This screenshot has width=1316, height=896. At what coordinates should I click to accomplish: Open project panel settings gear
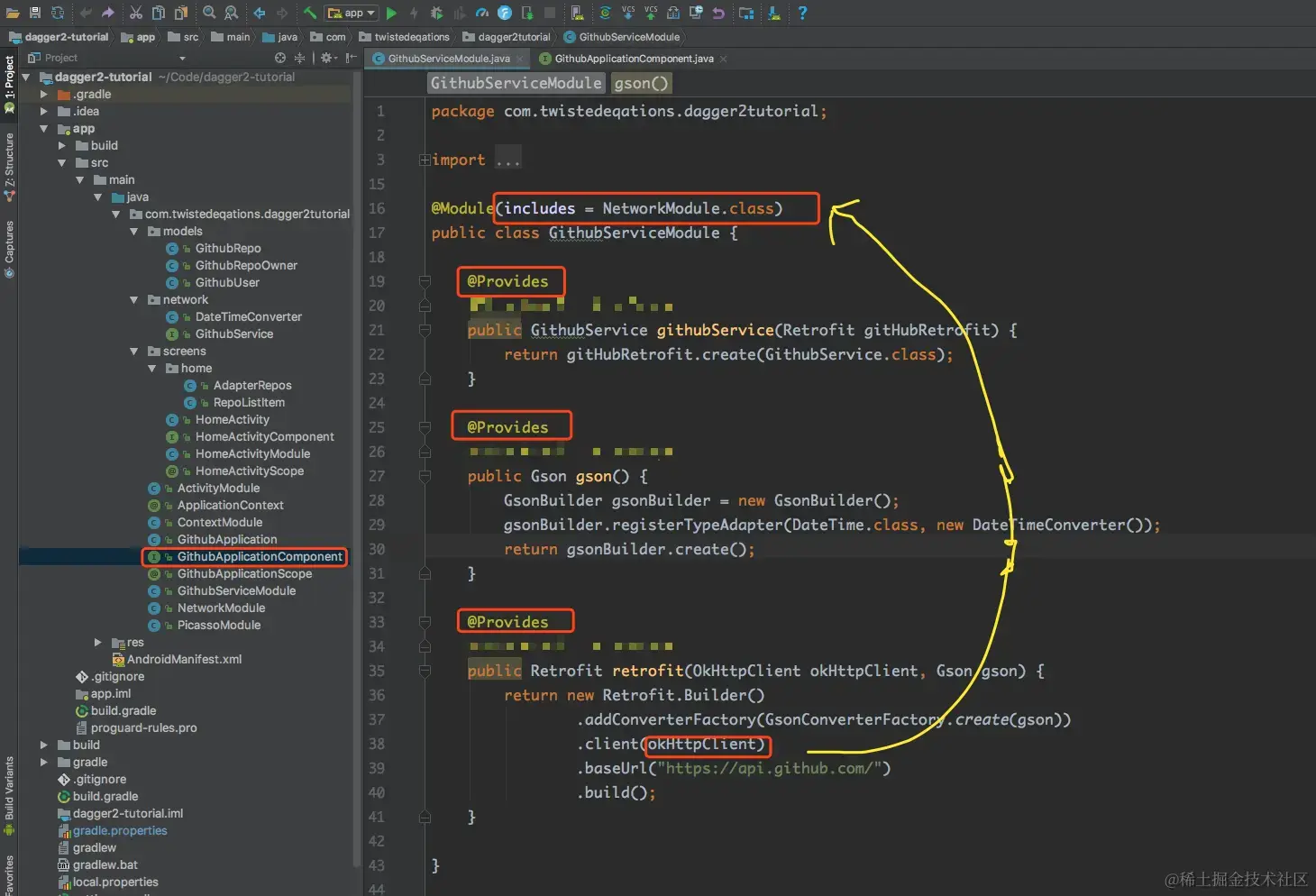(328, 58)
